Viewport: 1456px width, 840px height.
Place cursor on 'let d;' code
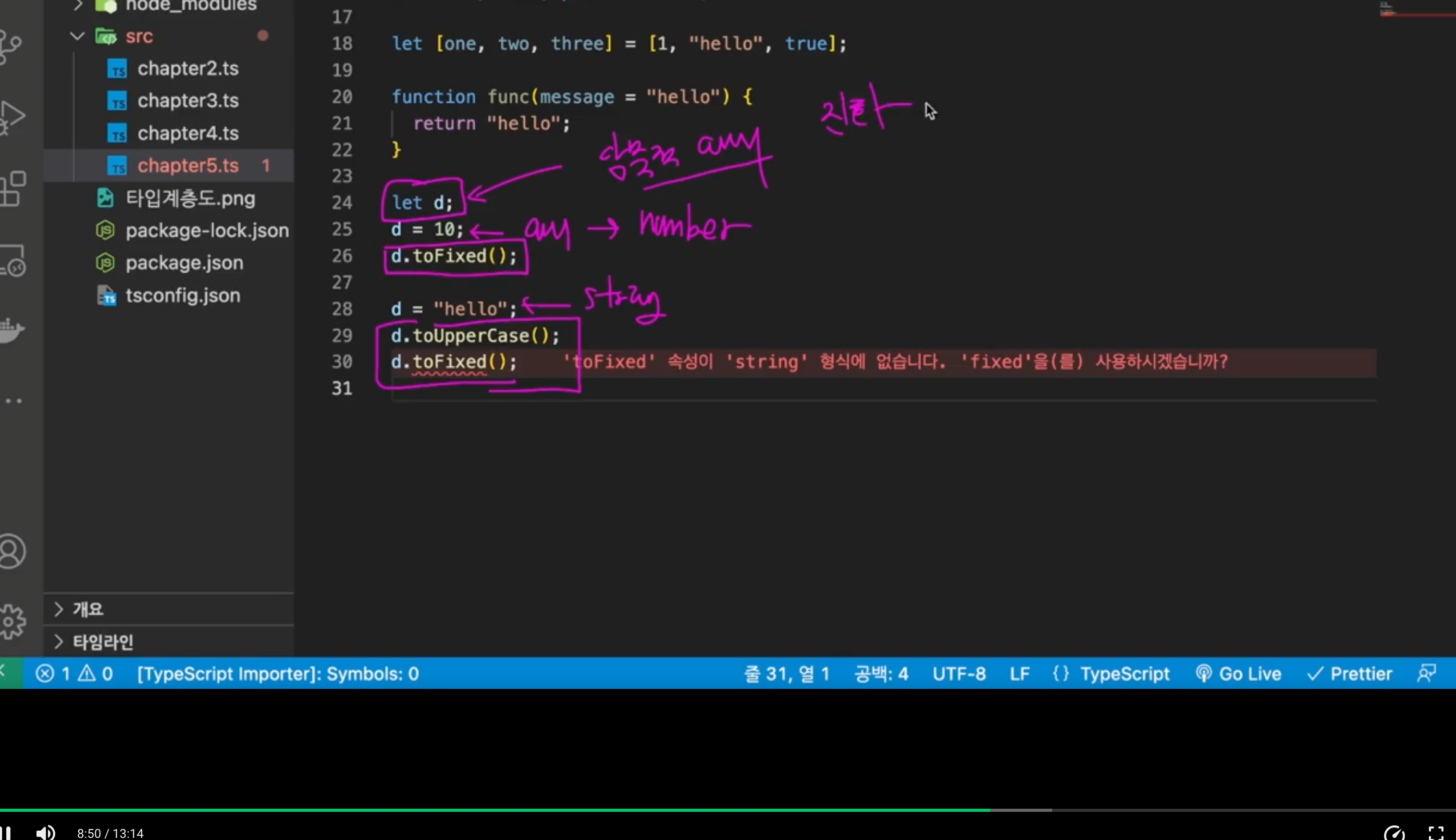[422, 203]
